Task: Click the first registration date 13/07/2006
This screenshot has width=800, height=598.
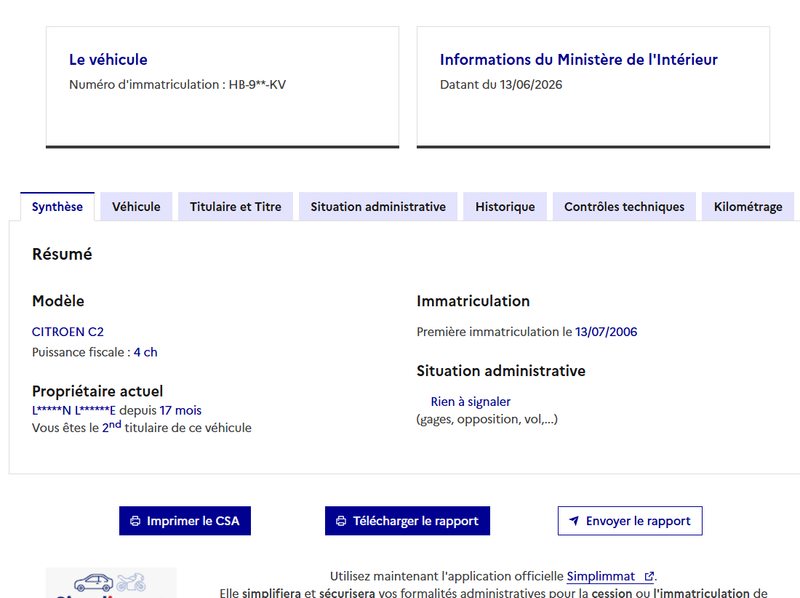Action: click(x=606, y=332)
